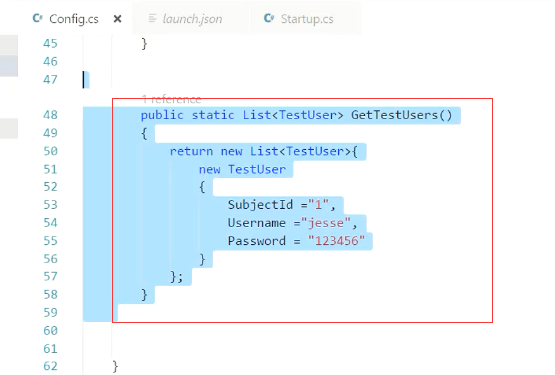This screenshot has width=555, height=375.
Task: Click 'TestUser' on line 51
Action: point(257,169)
